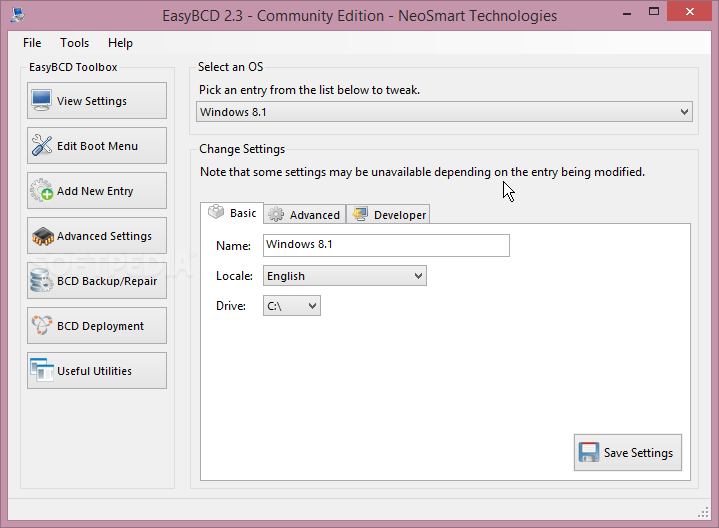Maximize the EasyBCD window
Screen dimensions: 719x528
click(x=654, y=11)
